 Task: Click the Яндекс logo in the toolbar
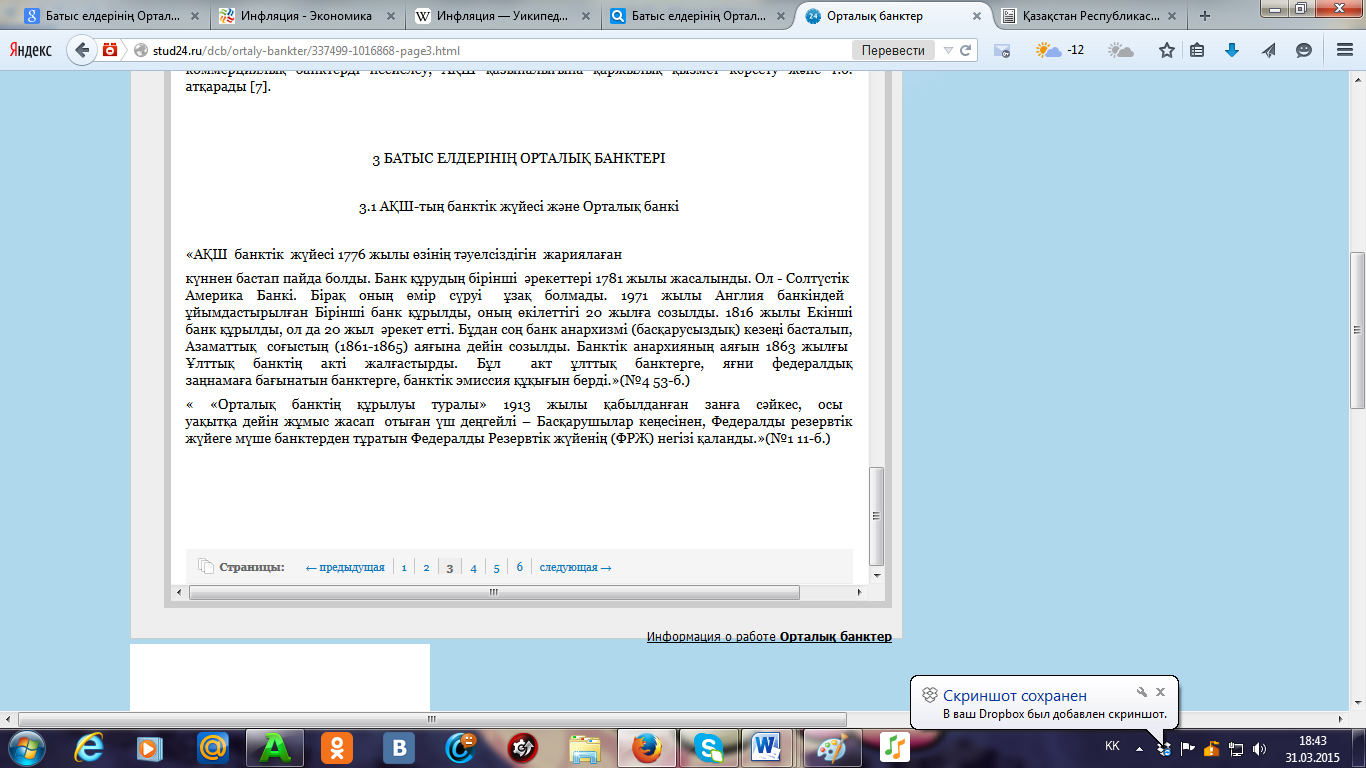[x=30, y=50]
